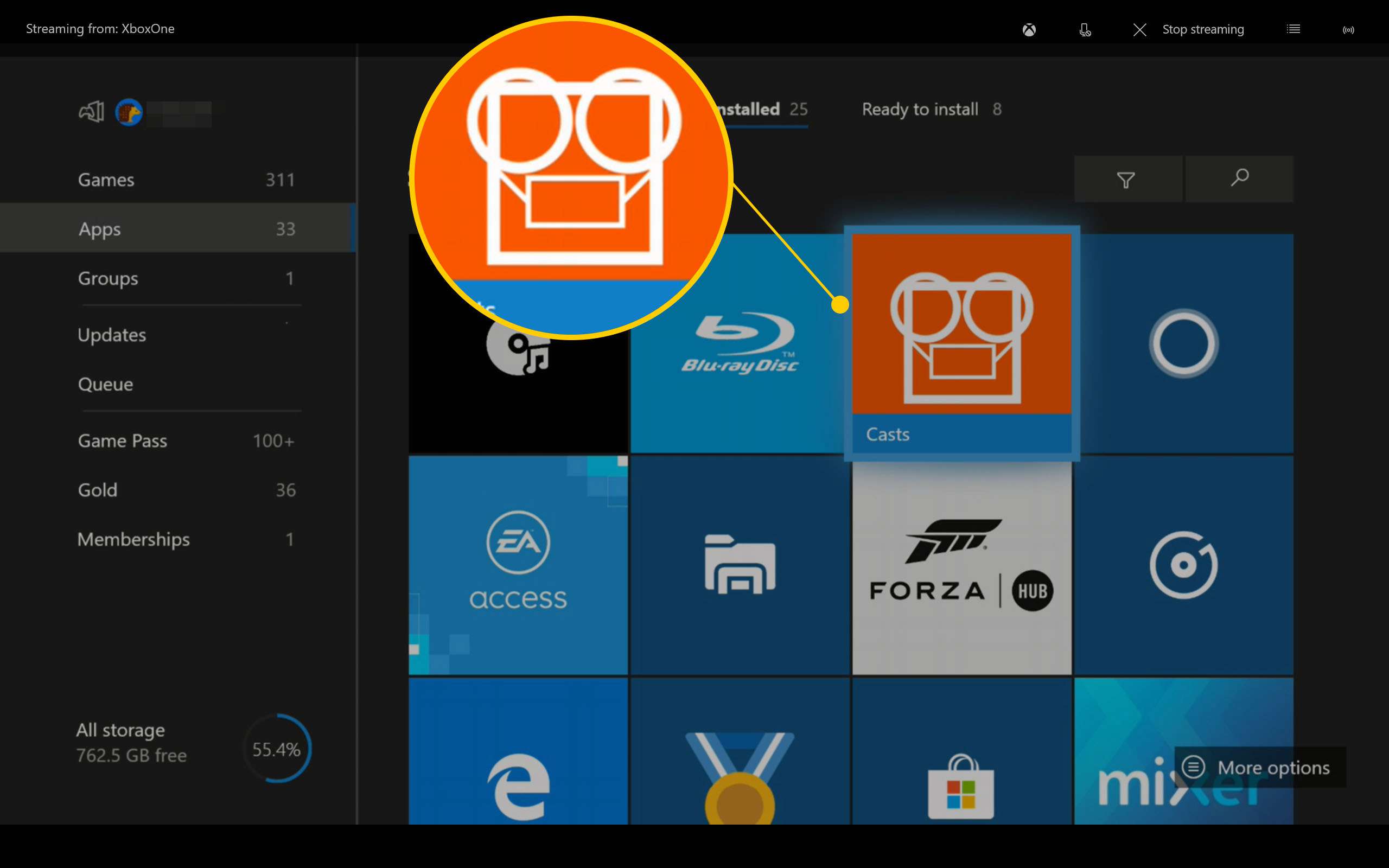This screenshot has height=868, width=1389.
Task: Launch the EA Access app tile
Action: coord(518,565)
